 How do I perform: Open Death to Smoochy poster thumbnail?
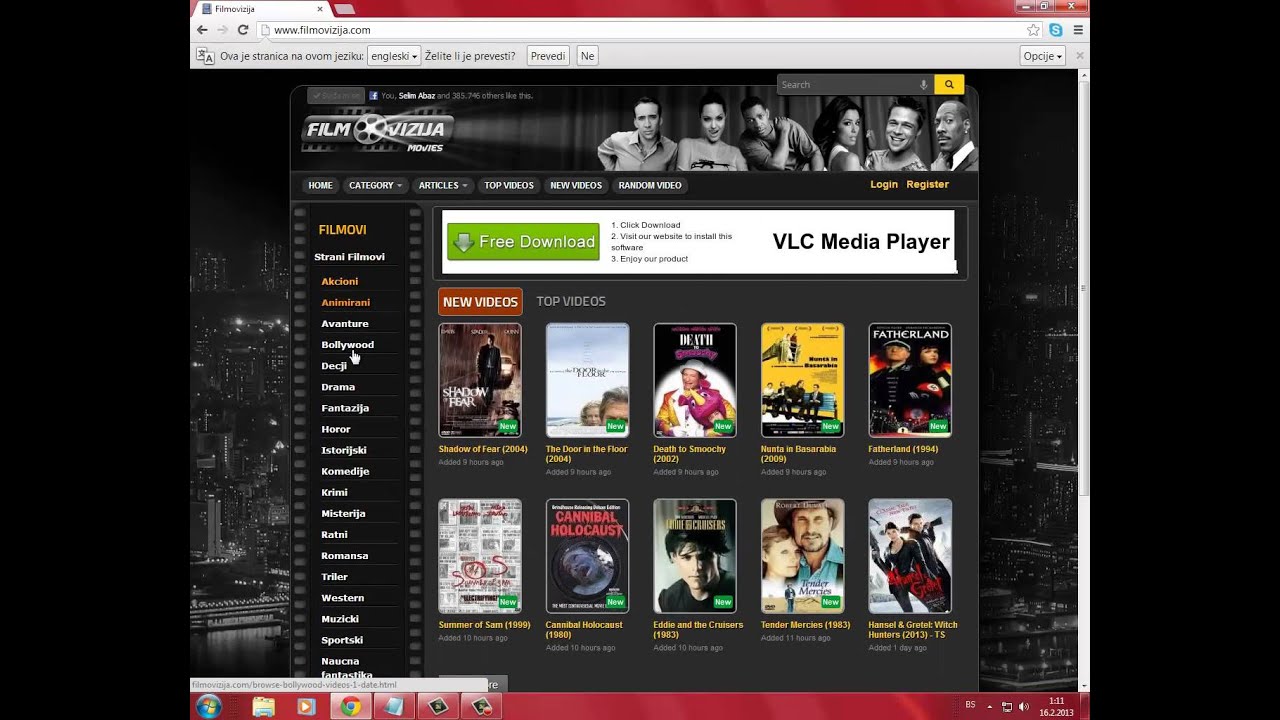point(695,380)
